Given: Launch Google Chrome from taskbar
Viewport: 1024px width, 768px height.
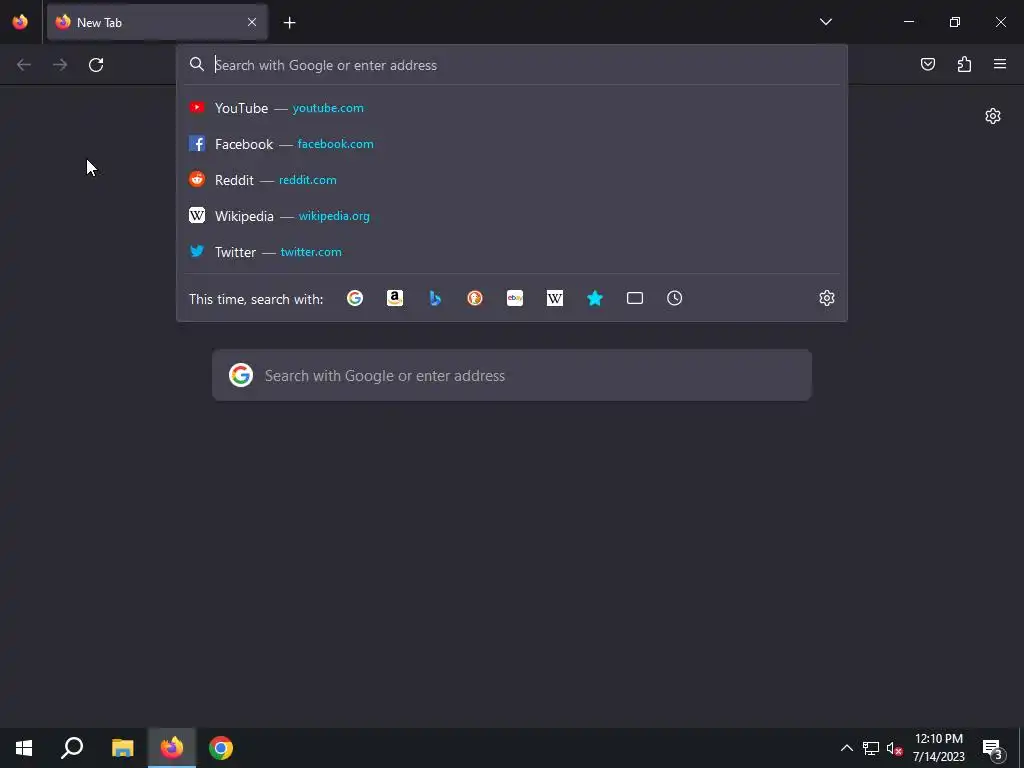Looking at the screenshot, I should (221, 748).
